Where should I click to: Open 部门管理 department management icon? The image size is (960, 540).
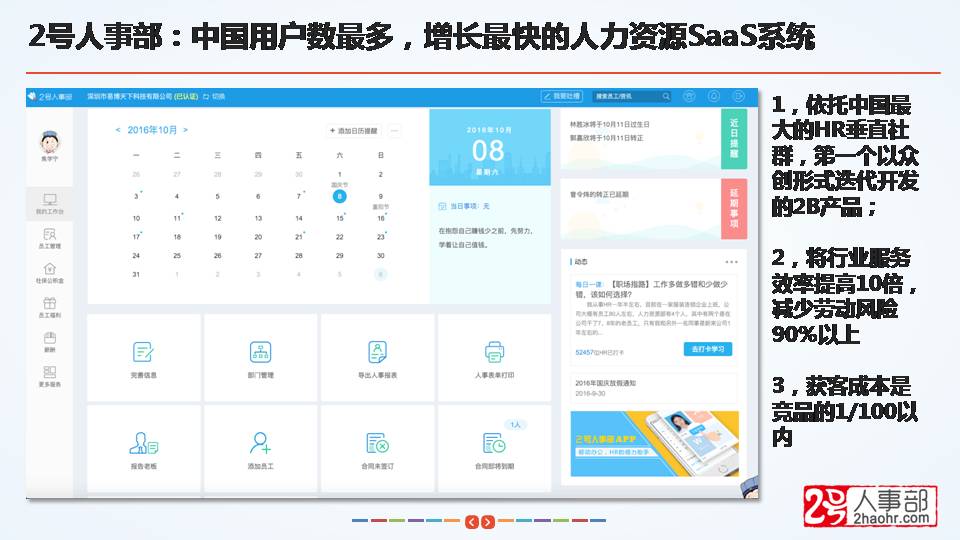(260, 352)
